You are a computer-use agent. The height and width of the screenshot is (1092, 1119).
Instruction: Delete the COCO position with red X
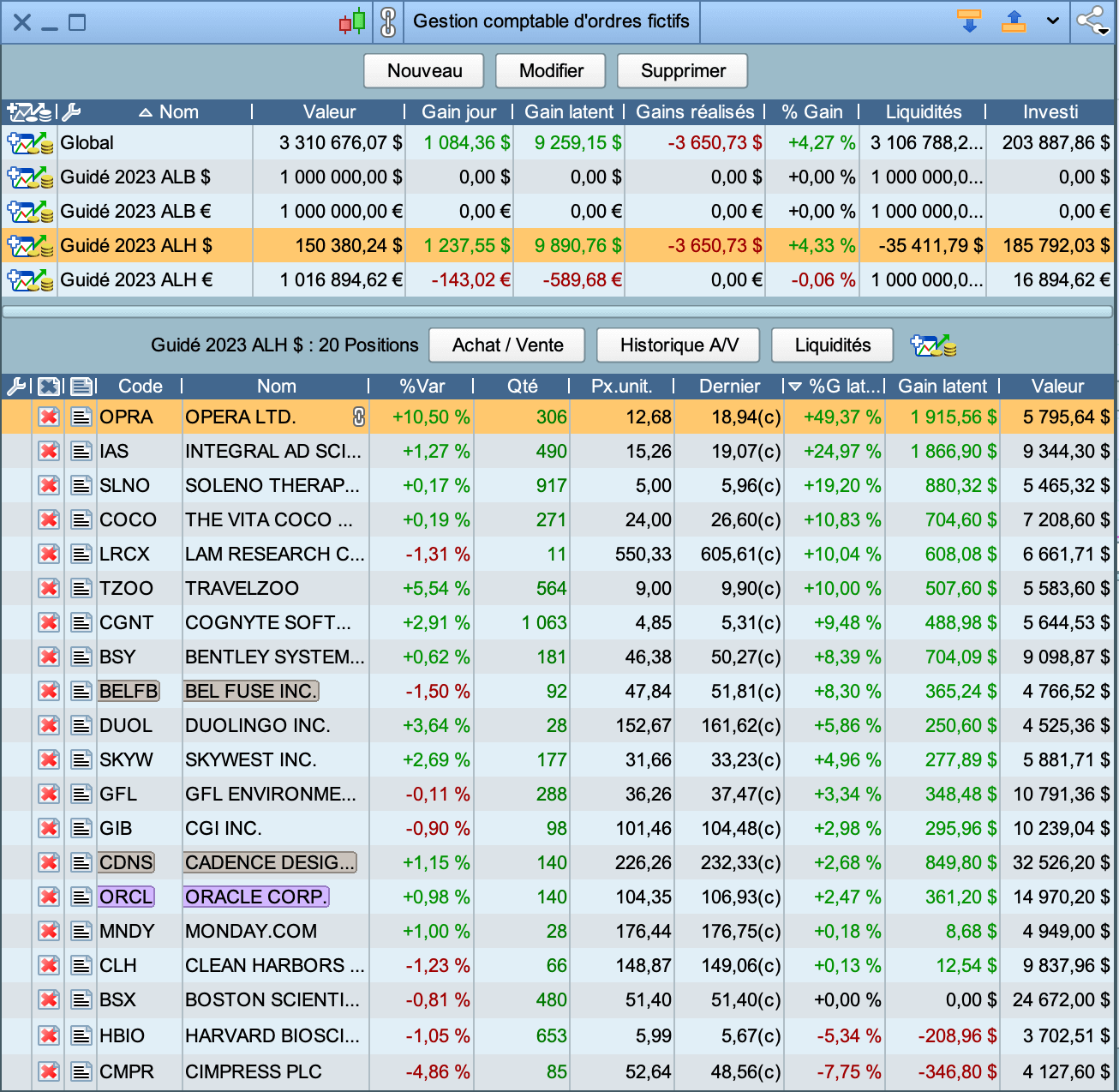[49, 520]
